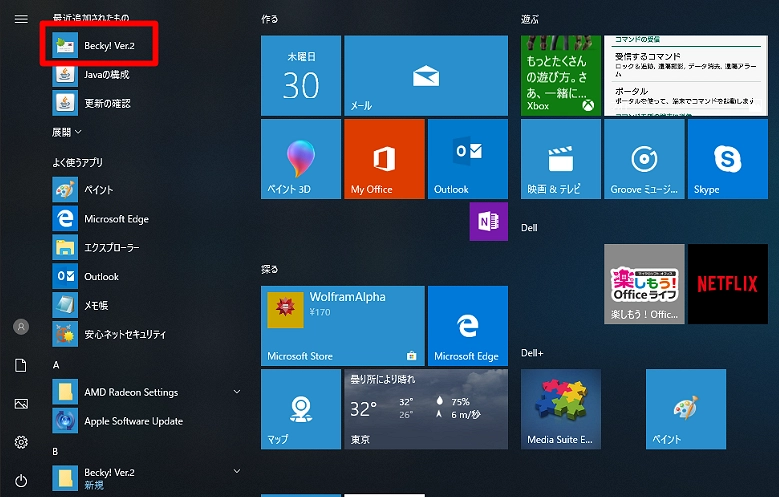779x497 pixels.
Task: Open Becky! Ver.2 in recently added list
Action: point(109,45)
